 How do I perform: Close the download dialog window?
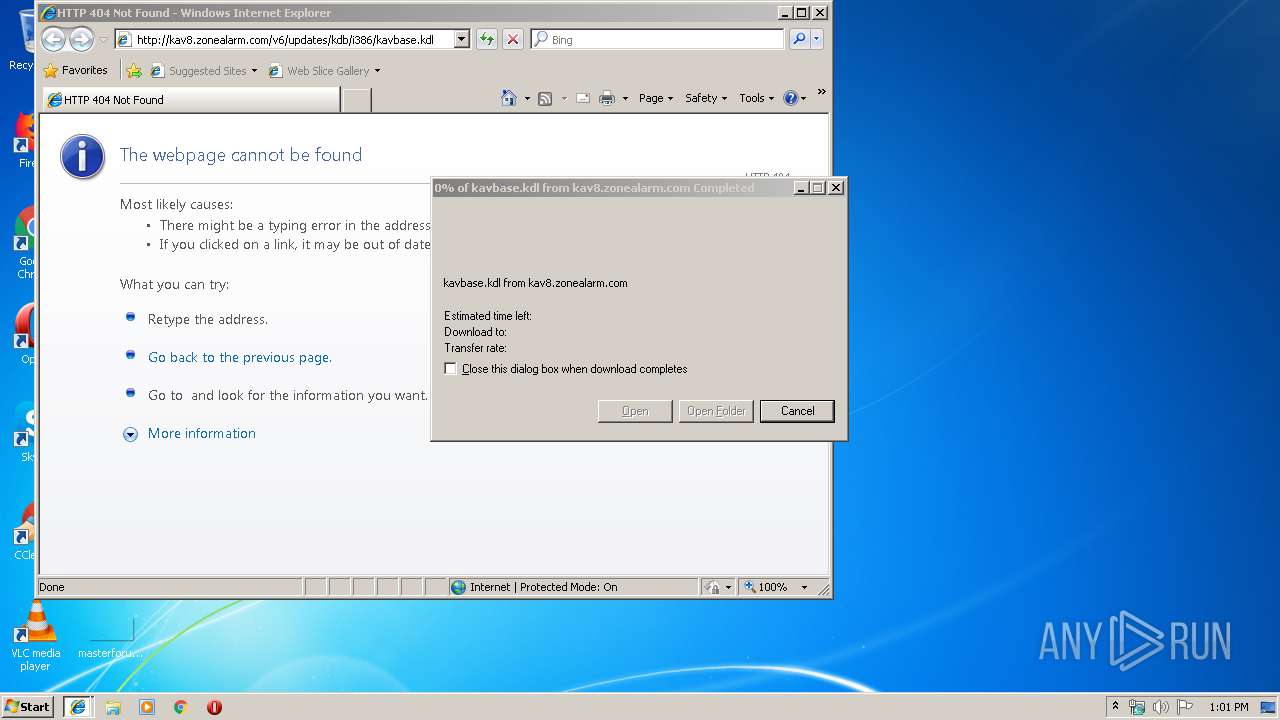[836, 188]
